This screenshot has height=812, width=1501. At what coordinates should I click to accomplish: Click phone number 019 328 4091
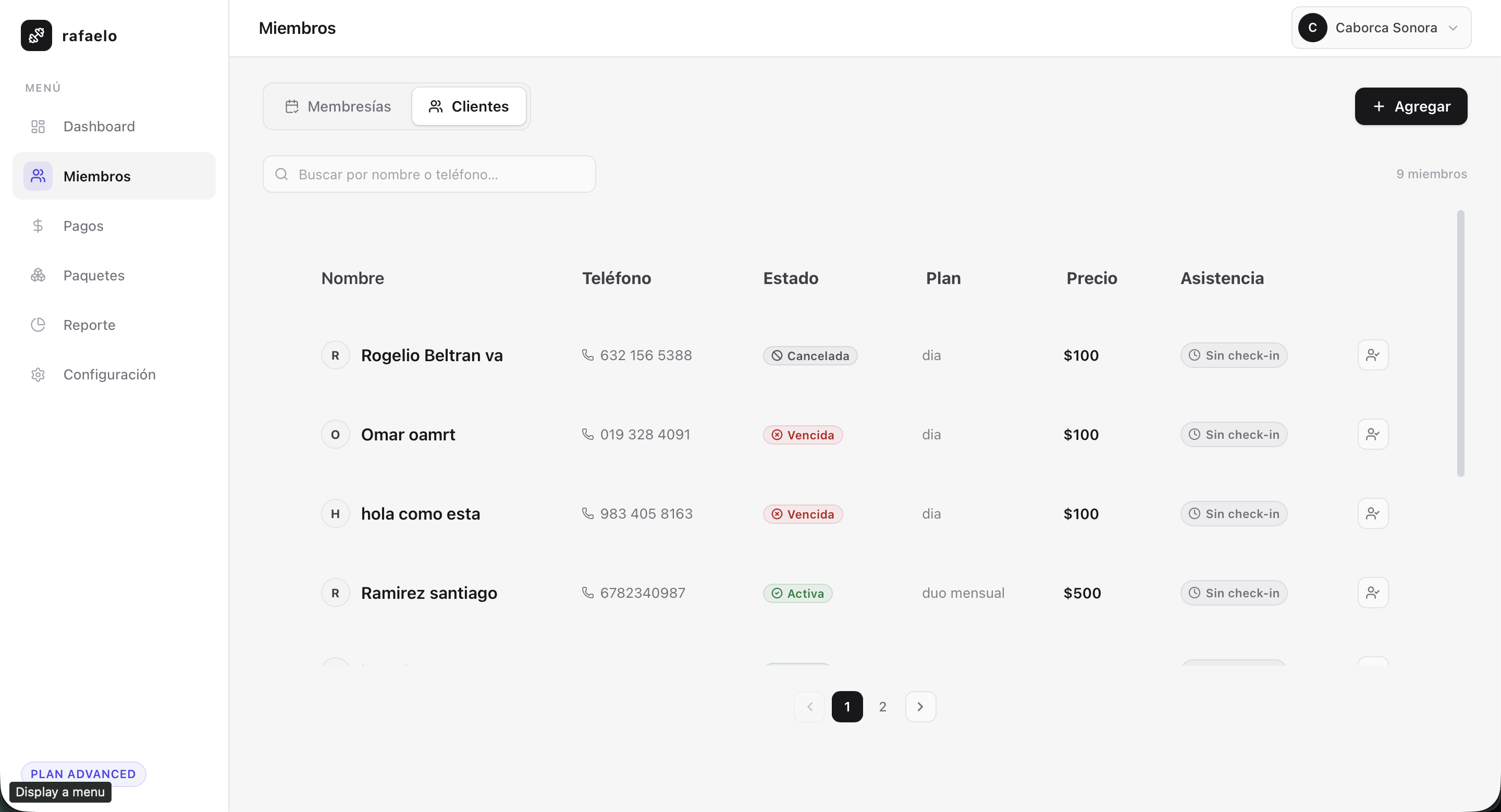point(645,435)
